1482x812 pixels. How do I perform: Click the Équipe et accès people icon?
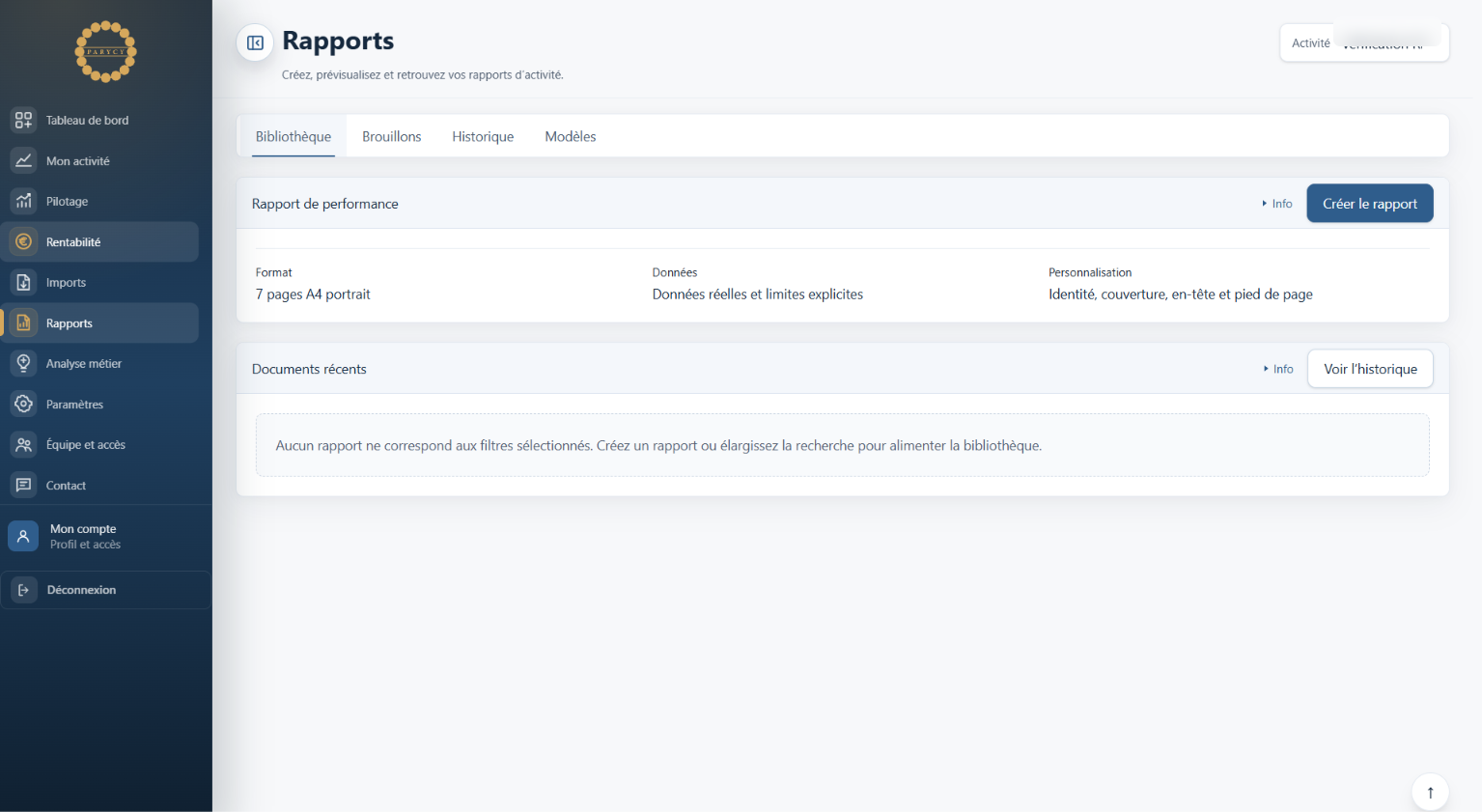[23, 444]
